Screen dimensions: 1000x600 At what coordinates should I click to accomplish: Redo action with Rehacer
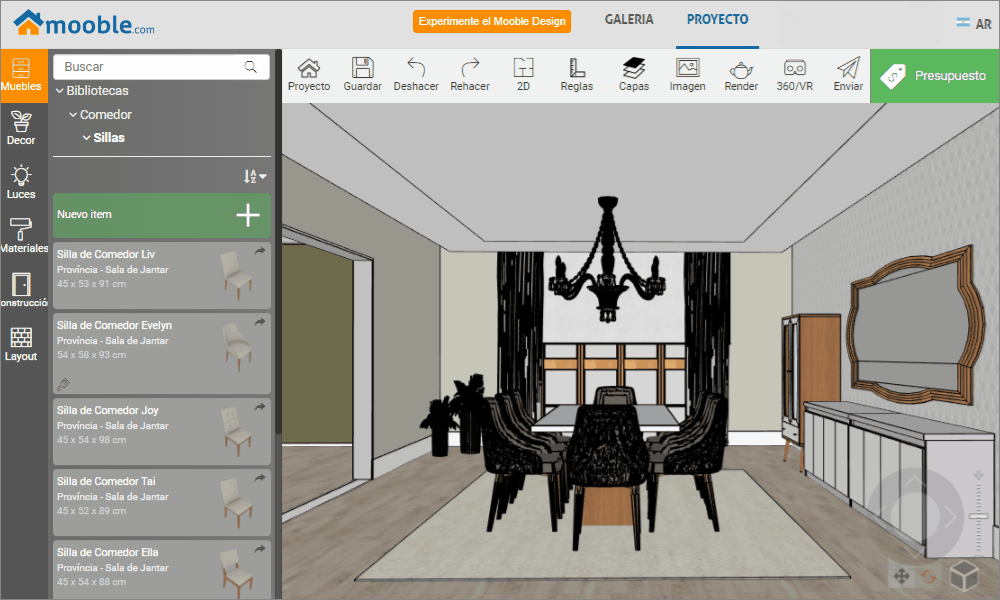tap(470, 75)
